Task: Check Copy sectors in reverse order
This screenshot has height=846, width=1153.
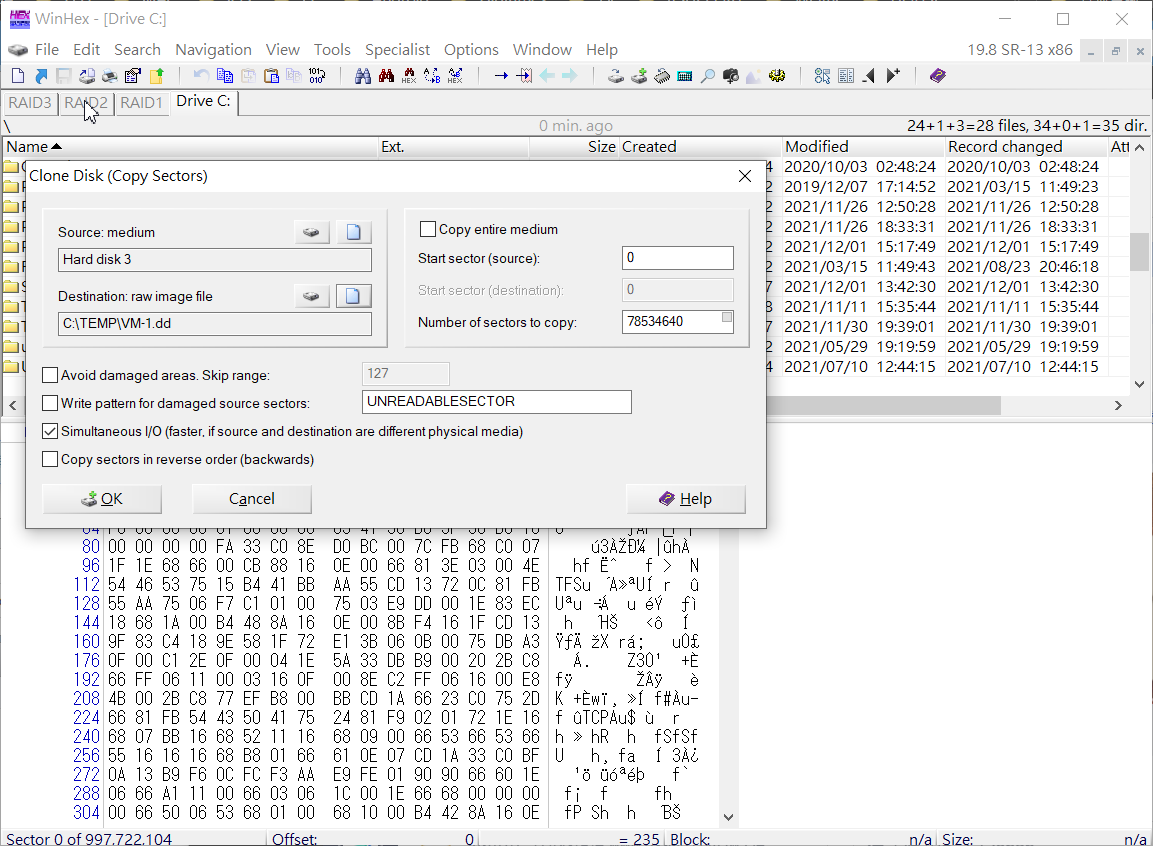Action: tap(50, 459)
